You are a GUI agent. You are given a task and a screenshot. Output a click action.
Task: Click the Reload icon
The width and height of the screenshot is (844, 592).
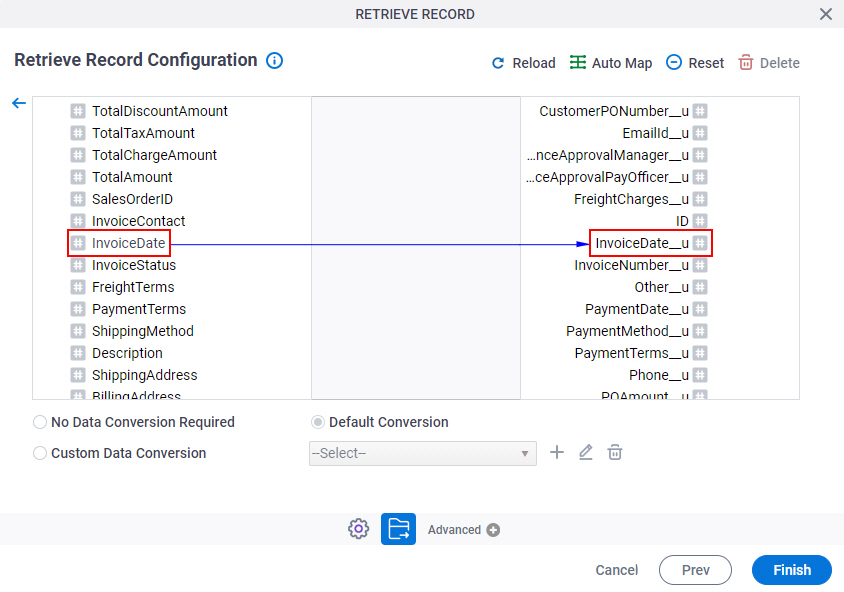point(498,63)
